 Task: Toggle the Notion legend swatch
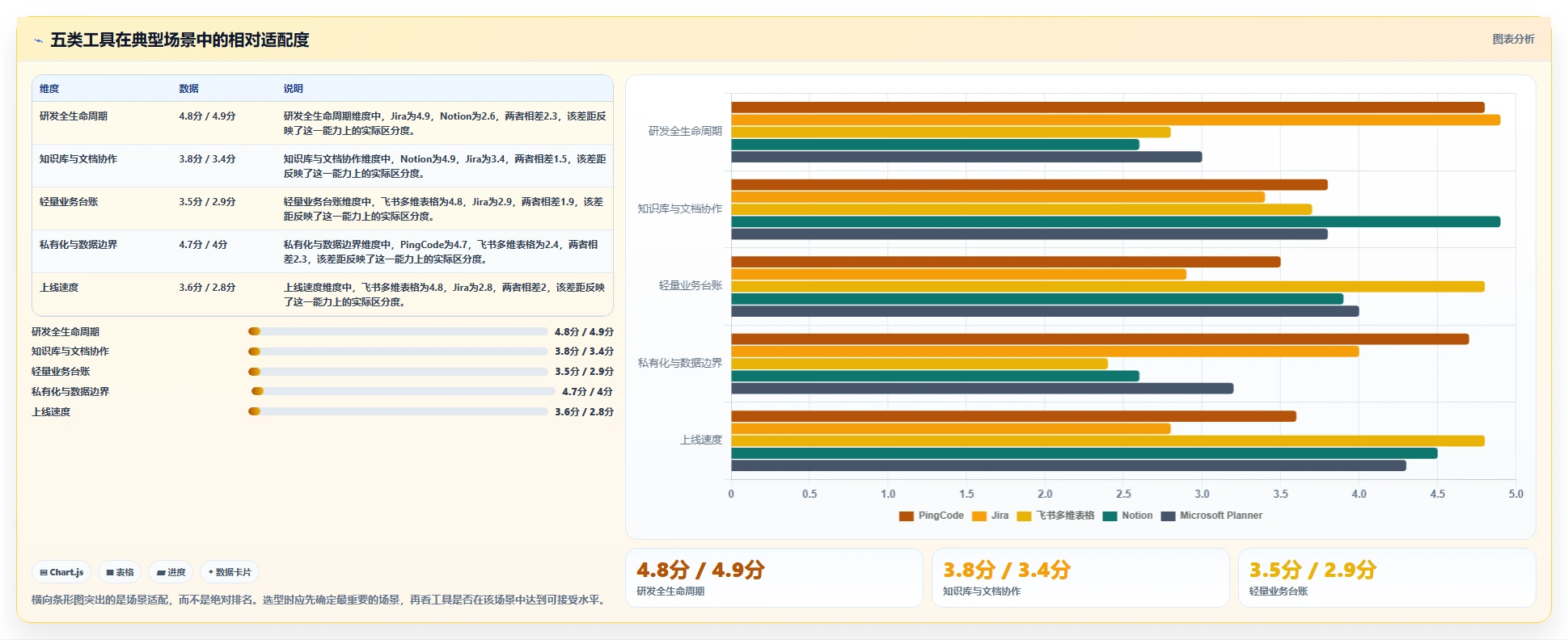click(x=1109, y=516)
